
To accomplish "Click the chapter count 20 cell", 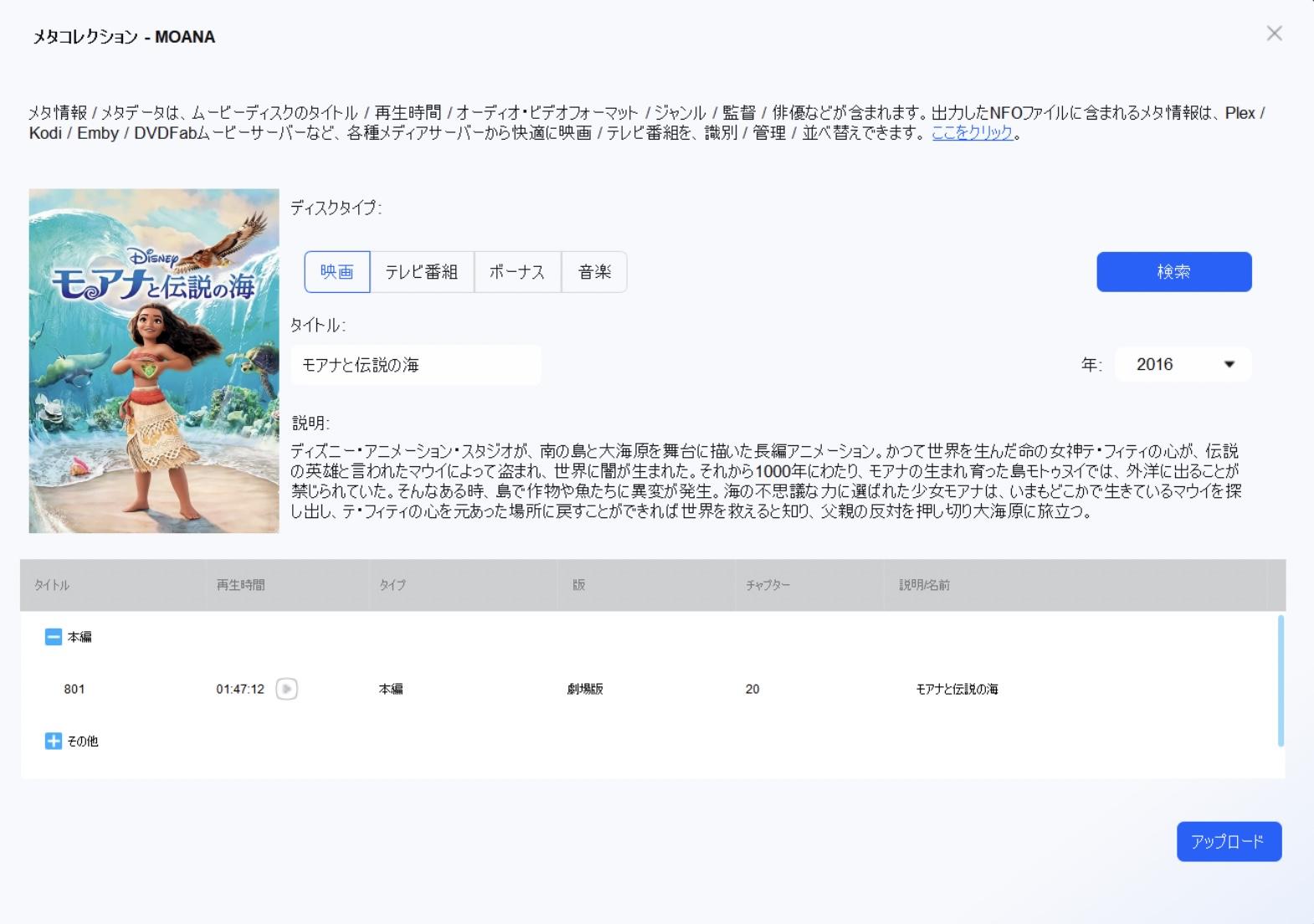I will pos(752,689).
